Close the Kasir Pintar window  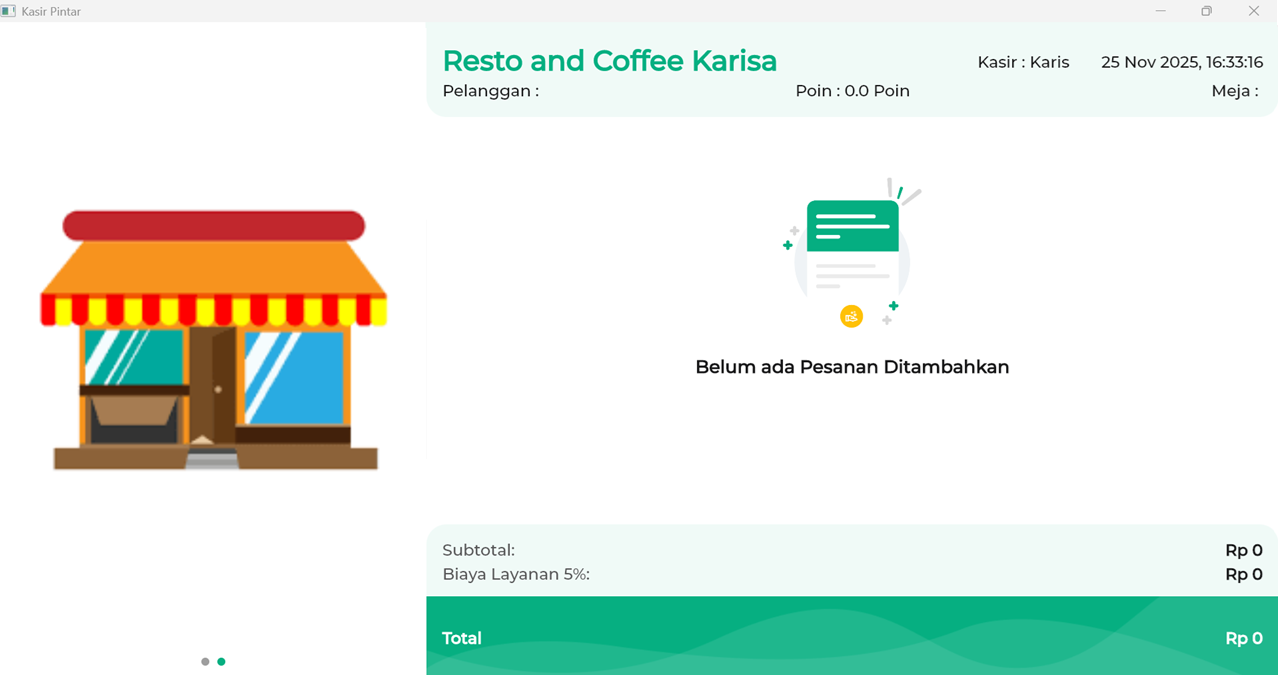coord(1253,11)
